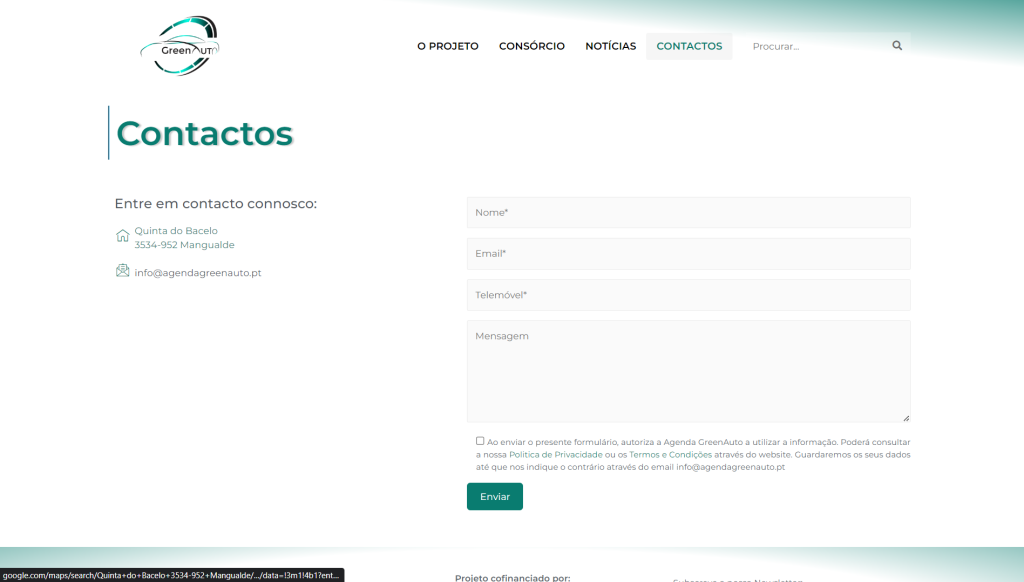Viewport: 1024px width, 582px height.
Task: Go to the CONSÓRCIO page
Action: coord(531,46)
